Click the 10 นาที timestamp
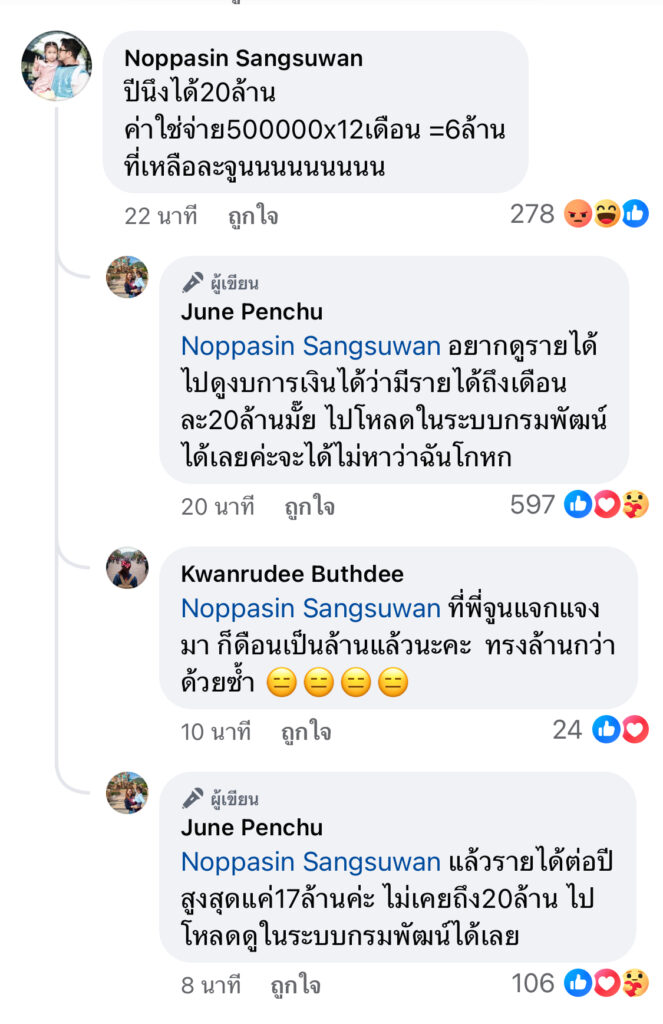The image size is (663, 1024). 217,732
